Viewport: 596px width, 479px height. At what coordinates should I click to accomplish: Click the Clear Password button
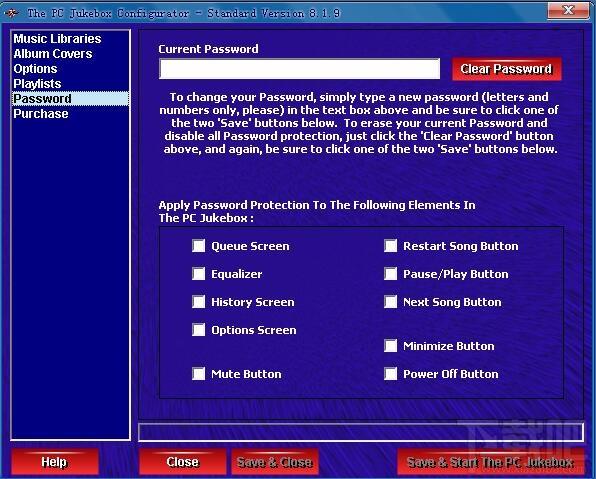506,69
